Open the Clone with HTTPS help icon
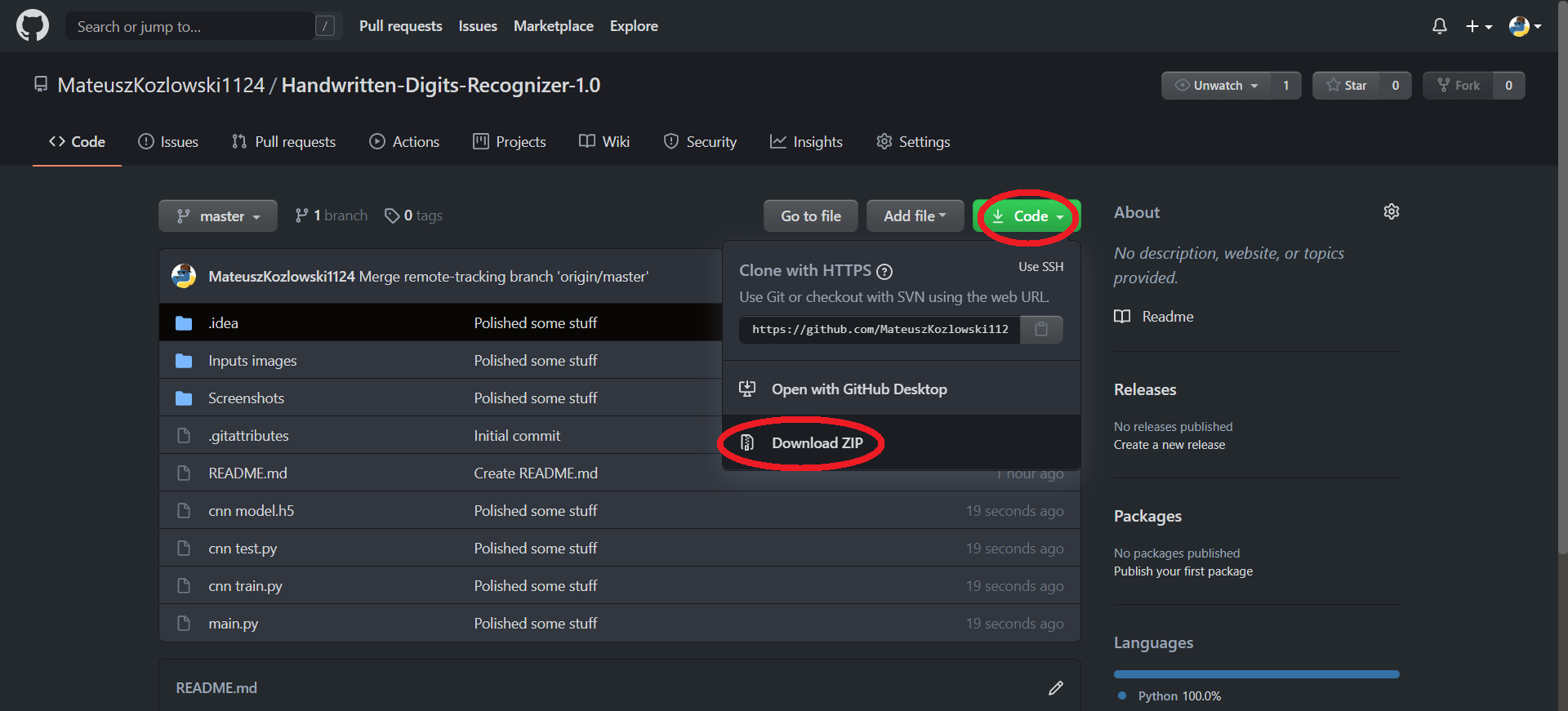This screenshot has width=1568, height=711. point(884,271)
